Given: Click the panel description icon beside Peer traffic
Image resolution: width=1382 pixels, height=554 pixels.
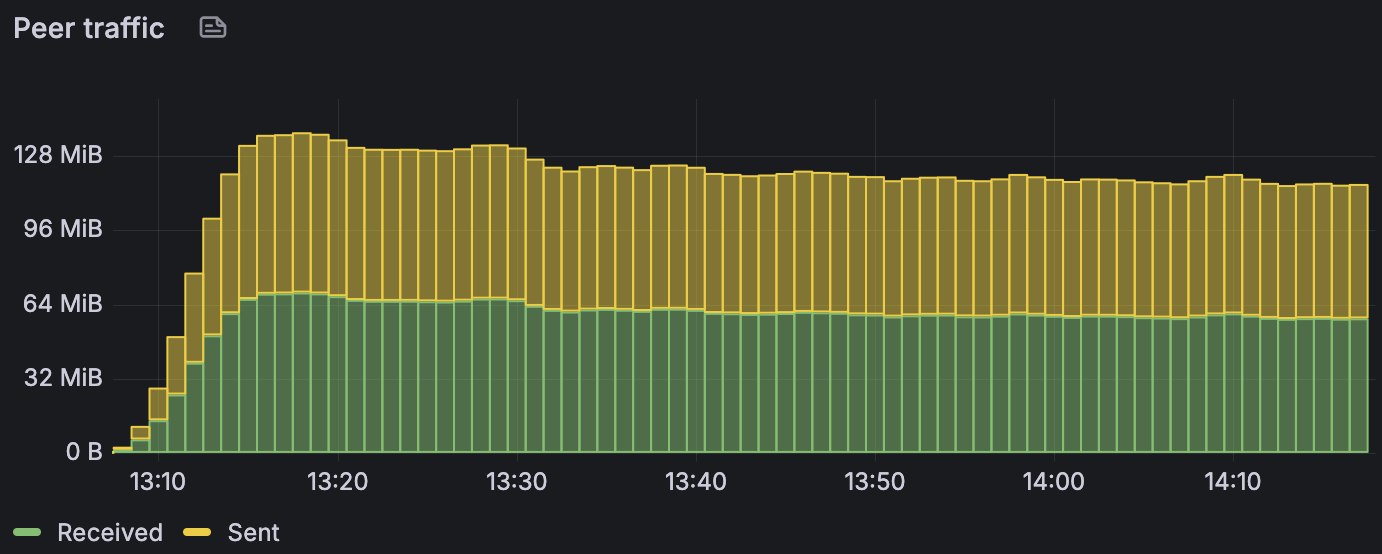Looking at the screenshot, I should 213,28.
